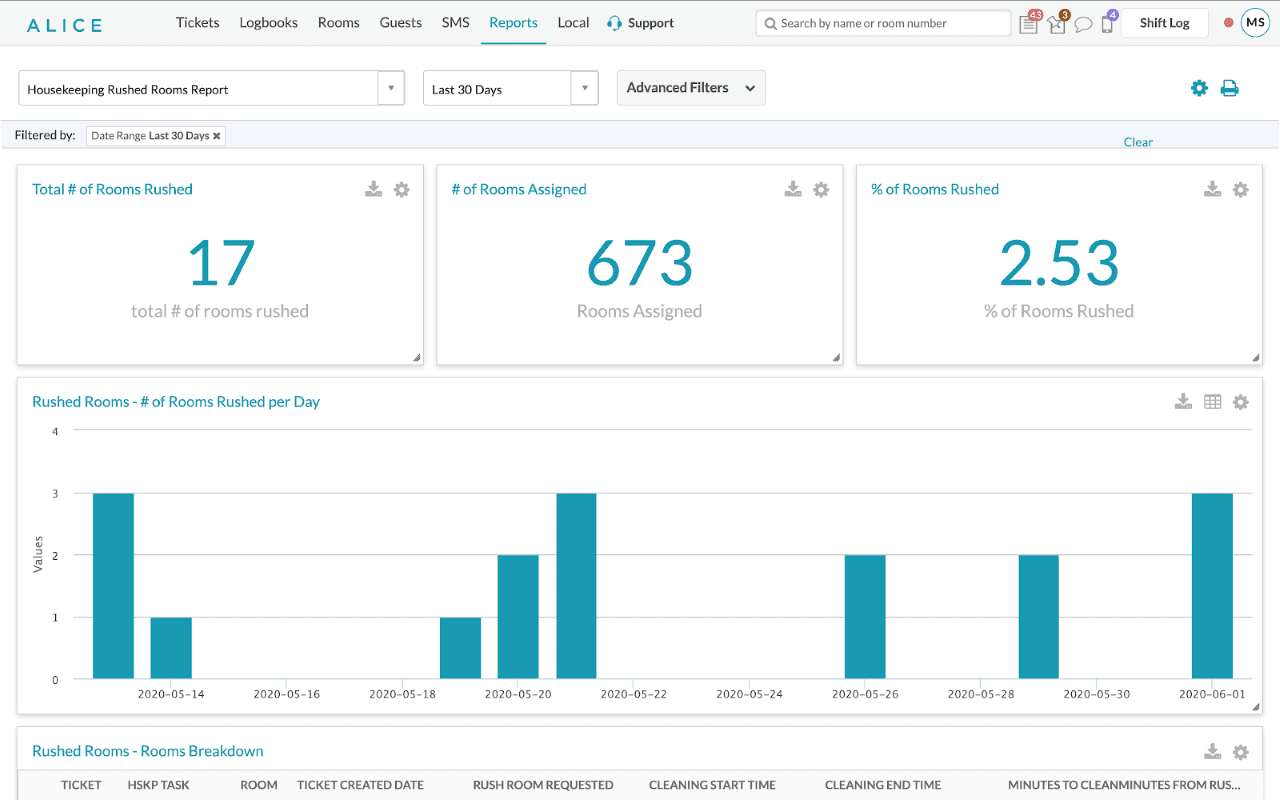Expand the Advanced Filters menu
1280x800 pixels.
pyautogui.click(x=691, y=88)
